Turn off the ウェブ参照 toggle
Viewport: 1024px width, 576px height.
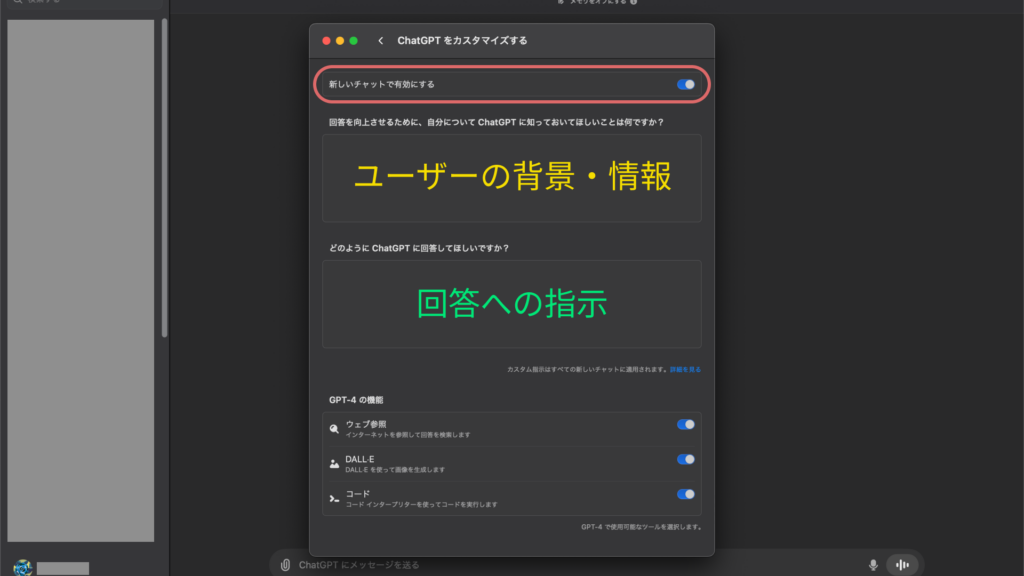click(686, 424)
